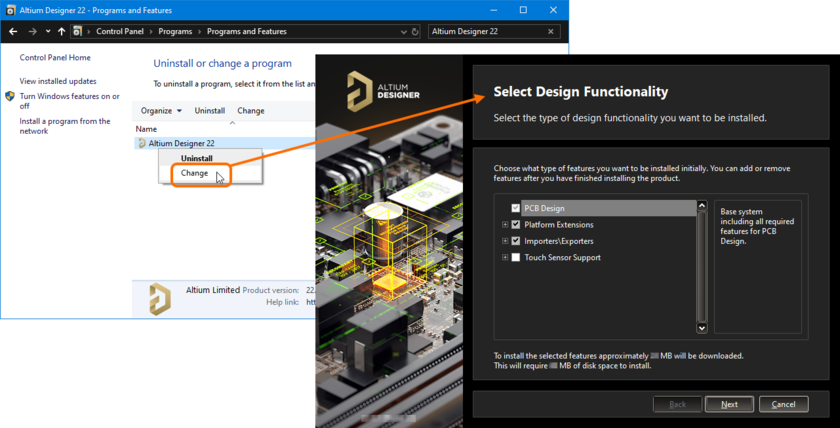Screen dimensions: 840x428
Task: Click the Programs and Features window title icon
Action: click(11, 10)
